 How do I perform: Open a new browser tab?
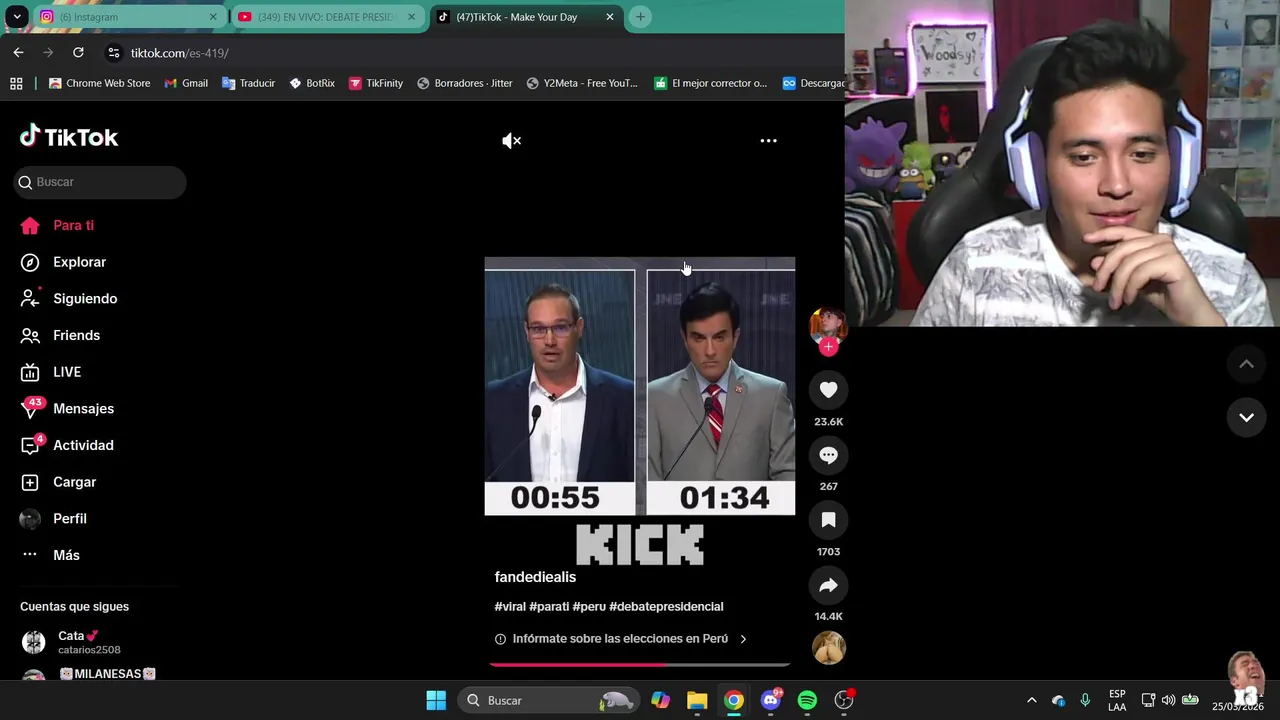point(640,17)
